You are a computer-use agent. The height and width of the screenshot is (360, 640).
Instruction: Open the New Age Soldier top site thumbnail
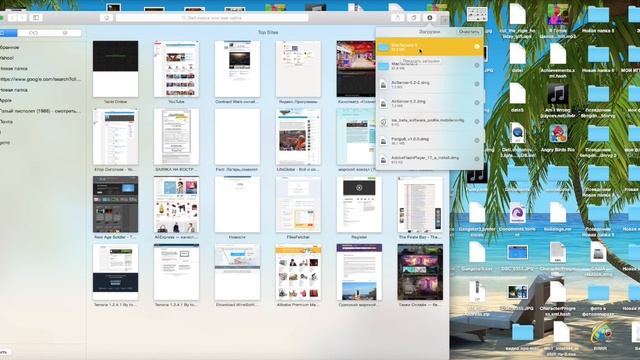pos(116,204)
